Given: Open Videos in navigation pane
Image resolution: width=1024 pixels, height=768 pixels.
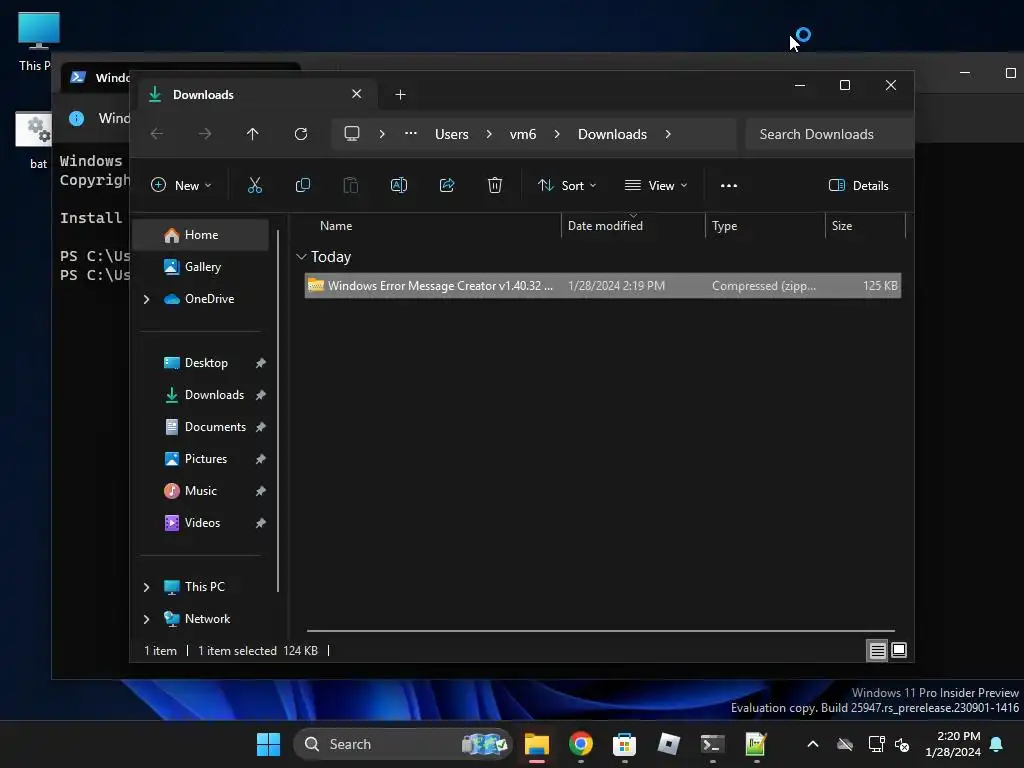Looking at the screenshot, I should pyautogui.click(x=201, y=523).
